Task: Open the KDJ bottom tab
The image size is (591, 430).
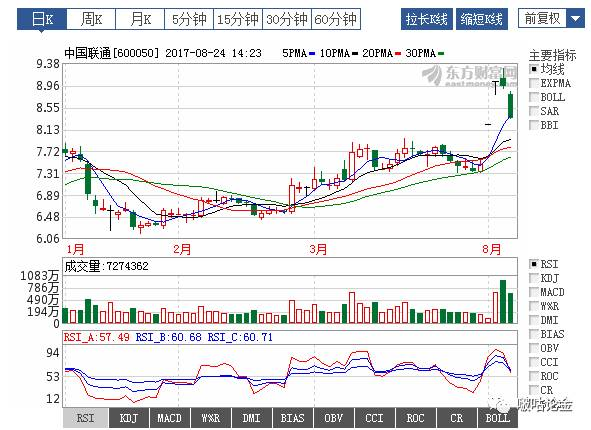Action: (129, 418)
